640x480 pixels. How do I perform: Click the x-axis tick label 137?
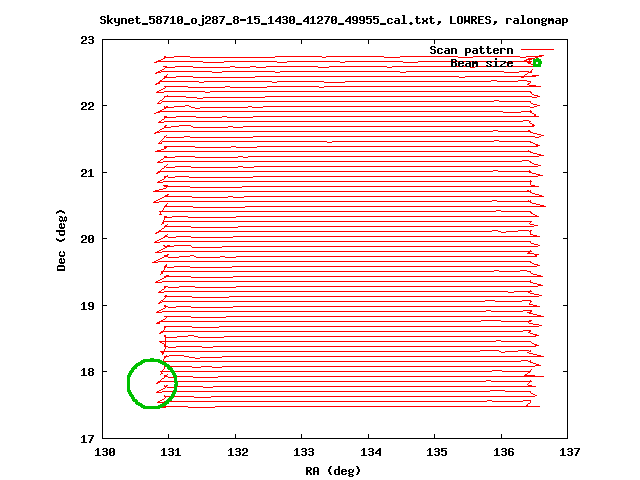pos(570,452)
